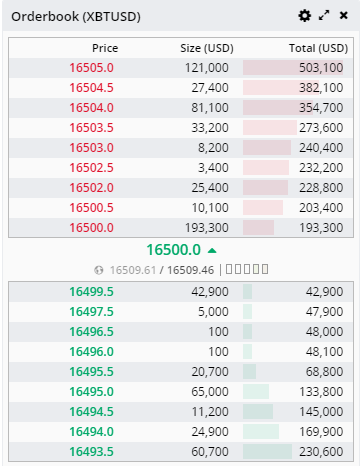Click the globe index price icon
Image resolution: width=361 pixels, height=466 pixels.
pyautogui.click(x=99, y=270)
